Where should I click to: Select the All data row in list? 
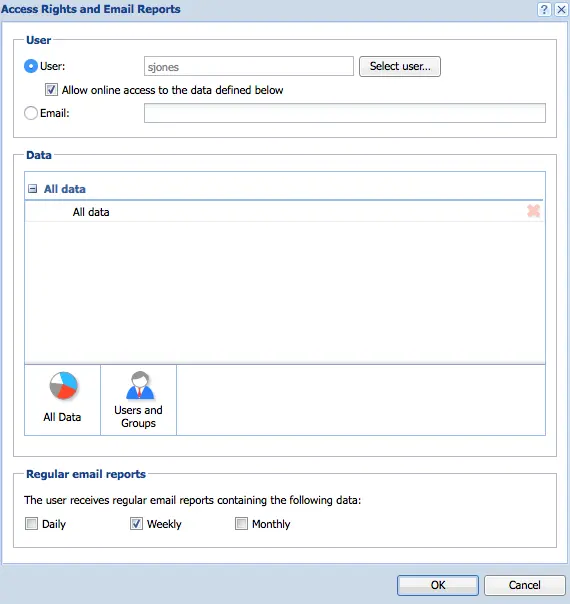coord(285,212)
